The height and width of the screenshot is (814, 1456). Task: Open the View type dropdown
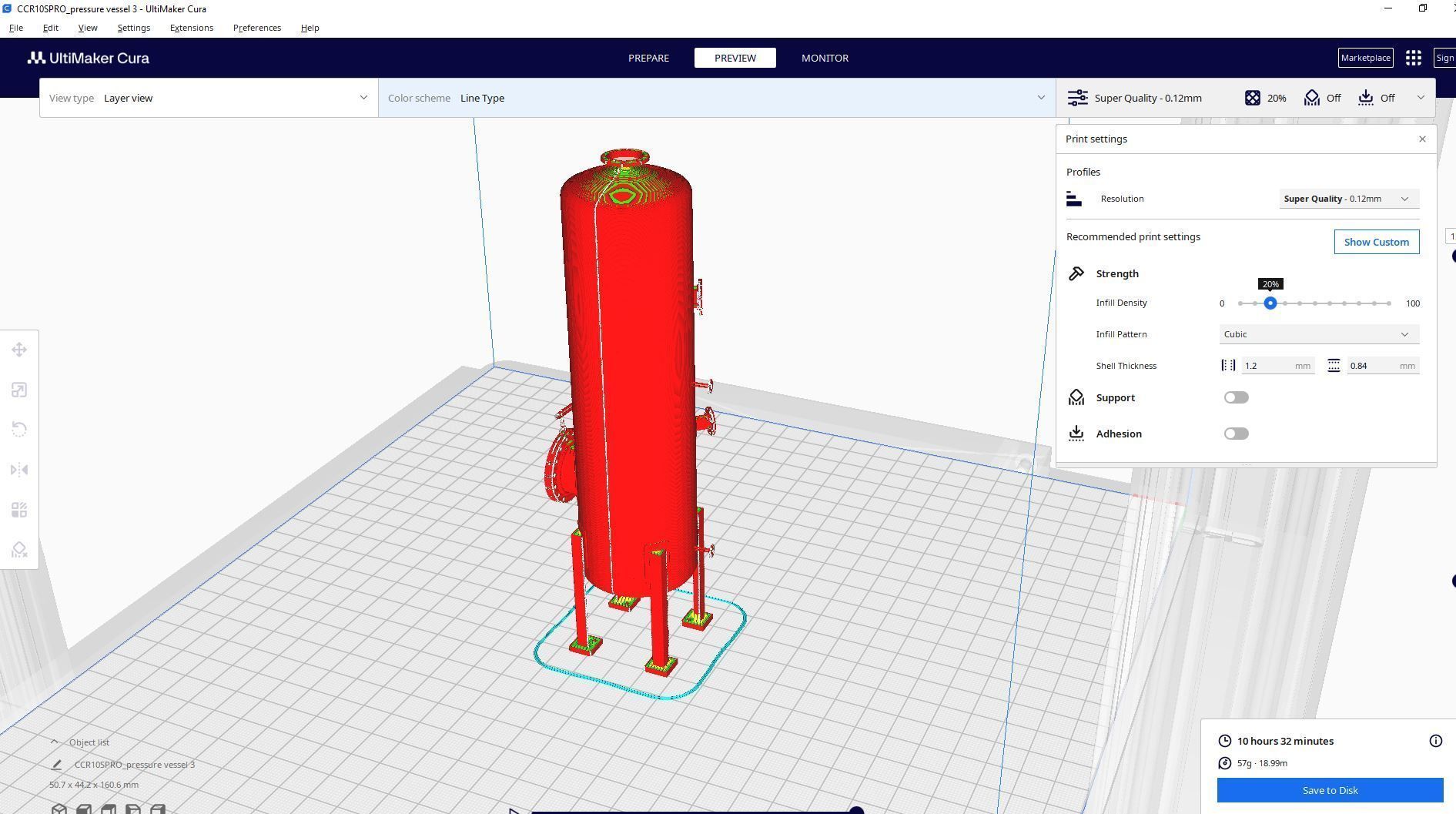click(209, 98)
